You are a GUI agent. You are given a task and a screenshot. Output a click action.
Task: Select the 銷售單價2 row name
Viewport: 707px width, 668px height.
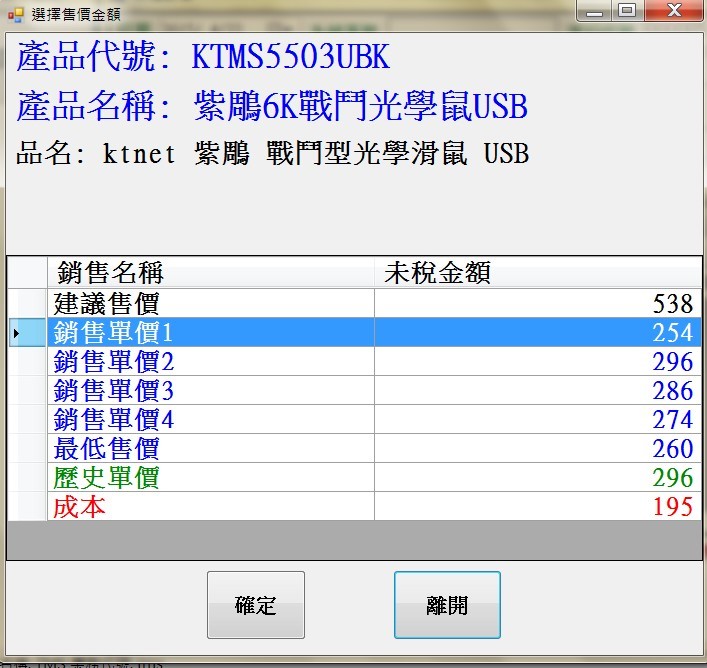tap(211, 361)
